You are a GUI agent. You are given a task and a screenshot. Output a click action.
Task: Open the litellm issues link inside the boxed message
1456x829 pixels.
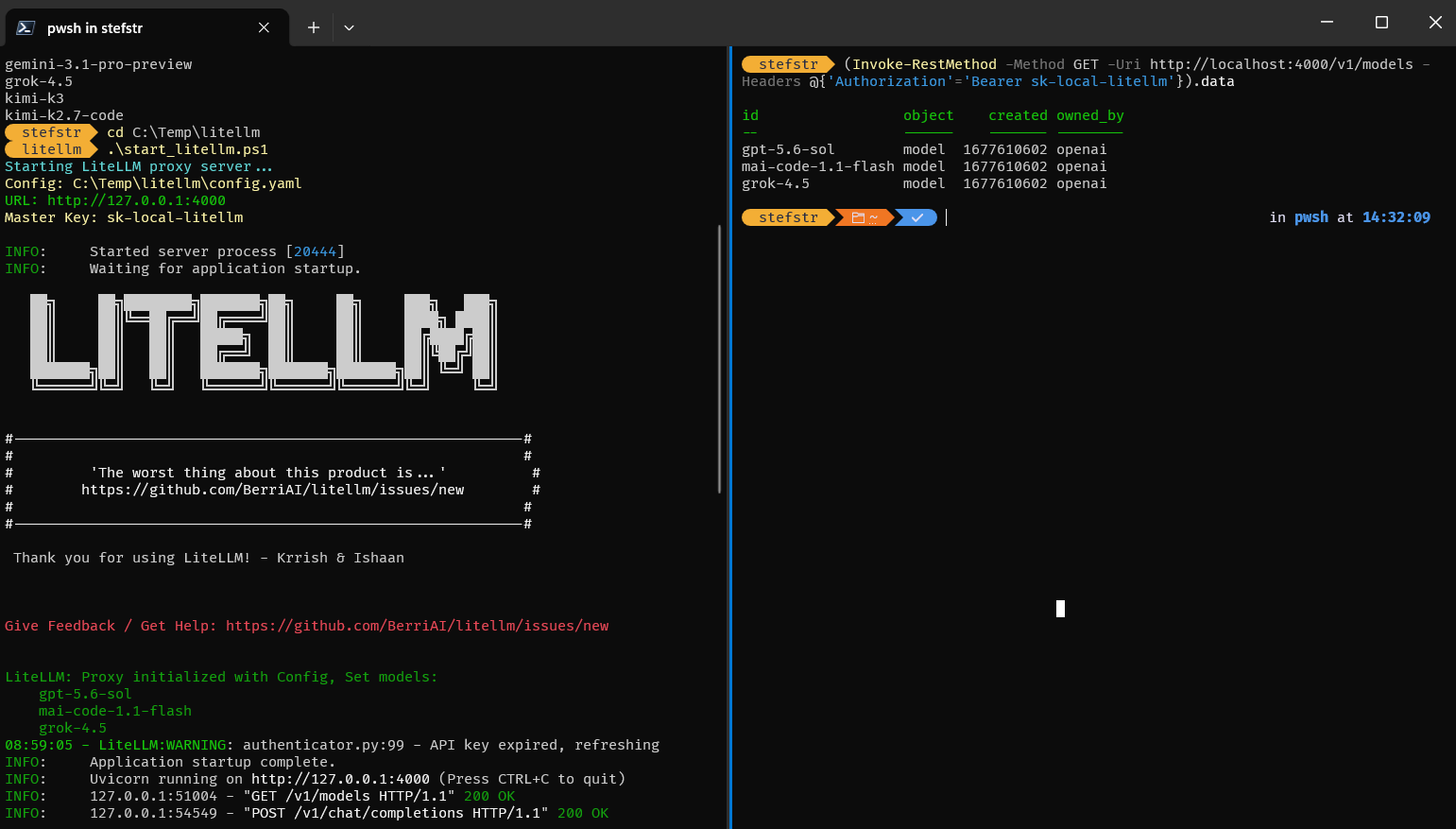(x=272, y=490)
